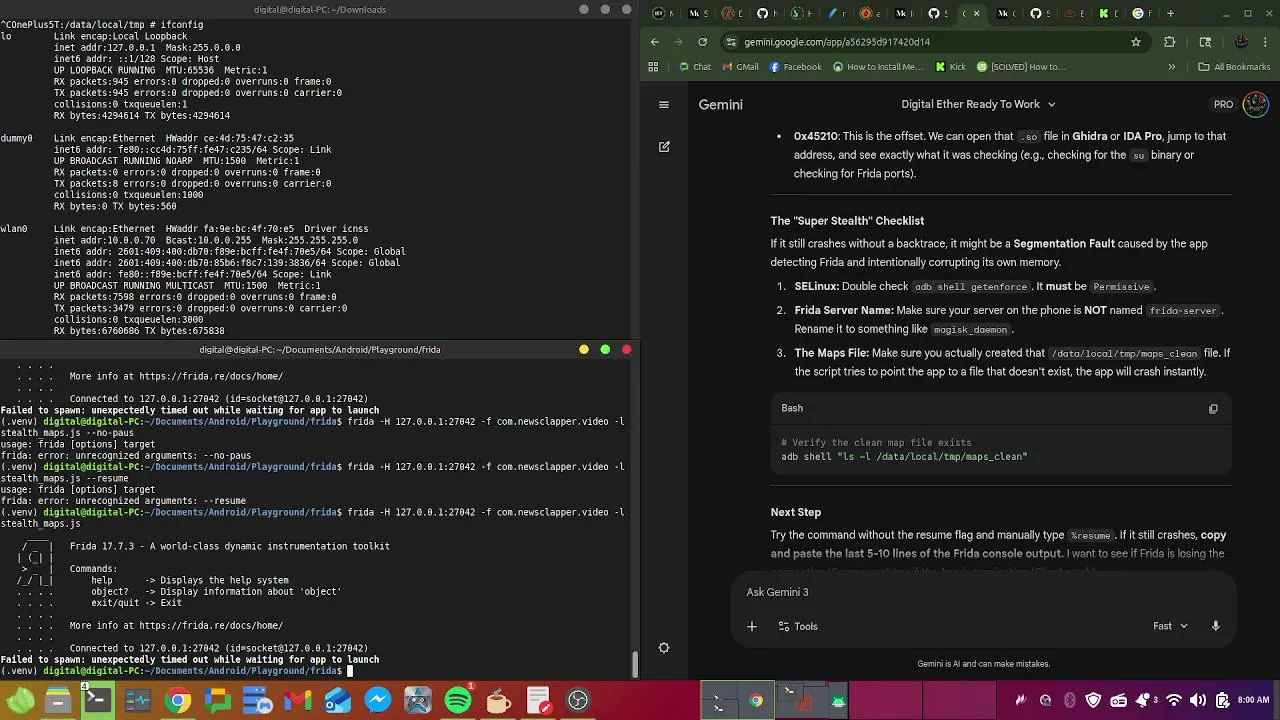Open the Kick bookmark

(950, 67)
